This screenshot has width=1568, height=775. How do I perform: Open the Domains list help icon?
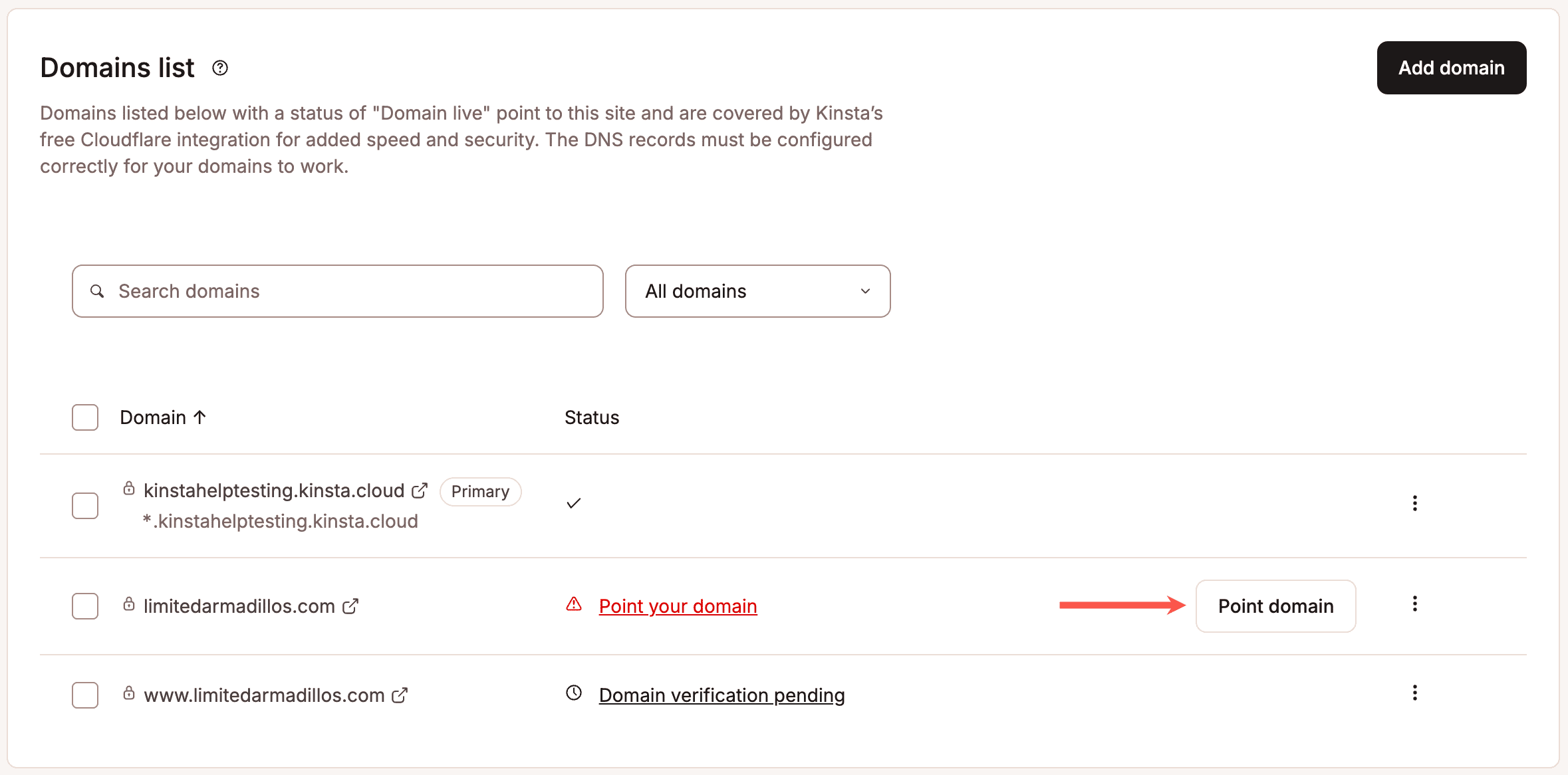tap(220, 68)
